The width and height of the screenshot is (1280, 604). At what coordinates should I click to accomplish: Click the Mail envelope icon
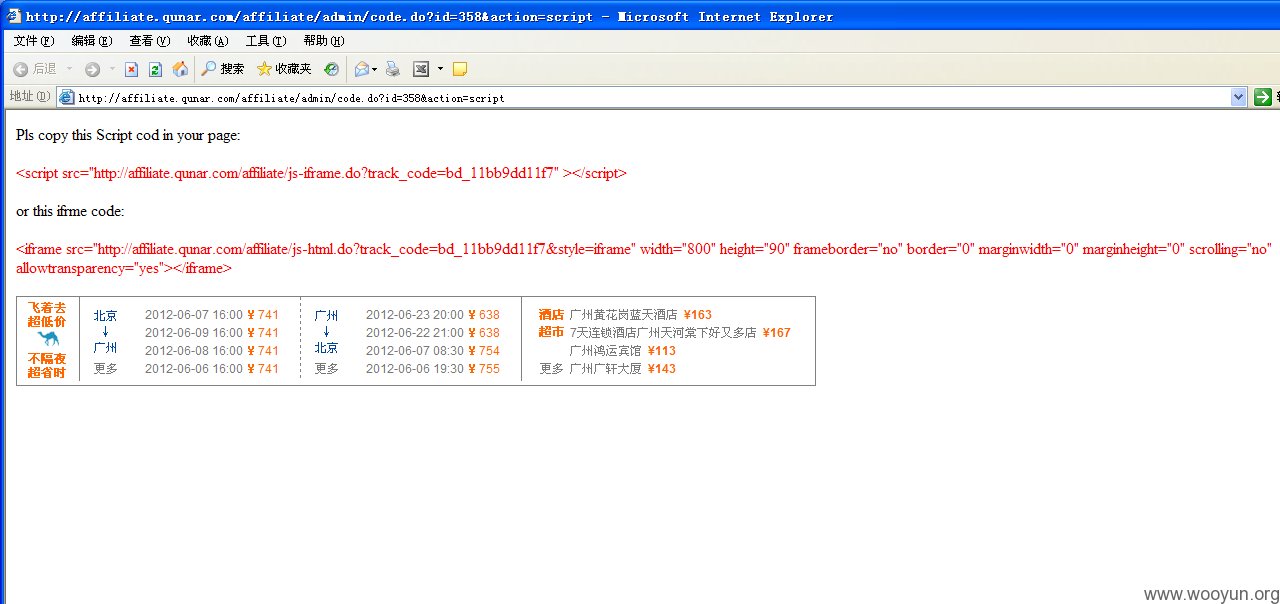[x=361, y=69]
